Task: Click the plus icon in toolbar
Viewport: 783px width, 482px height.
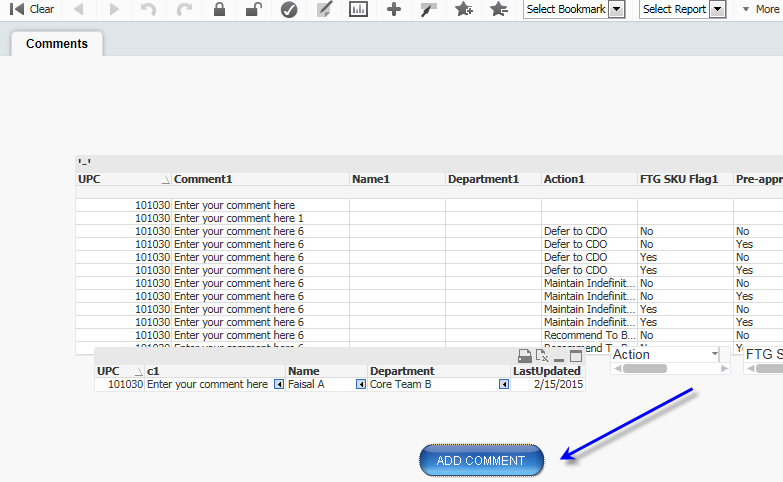Action: (394, 9)
